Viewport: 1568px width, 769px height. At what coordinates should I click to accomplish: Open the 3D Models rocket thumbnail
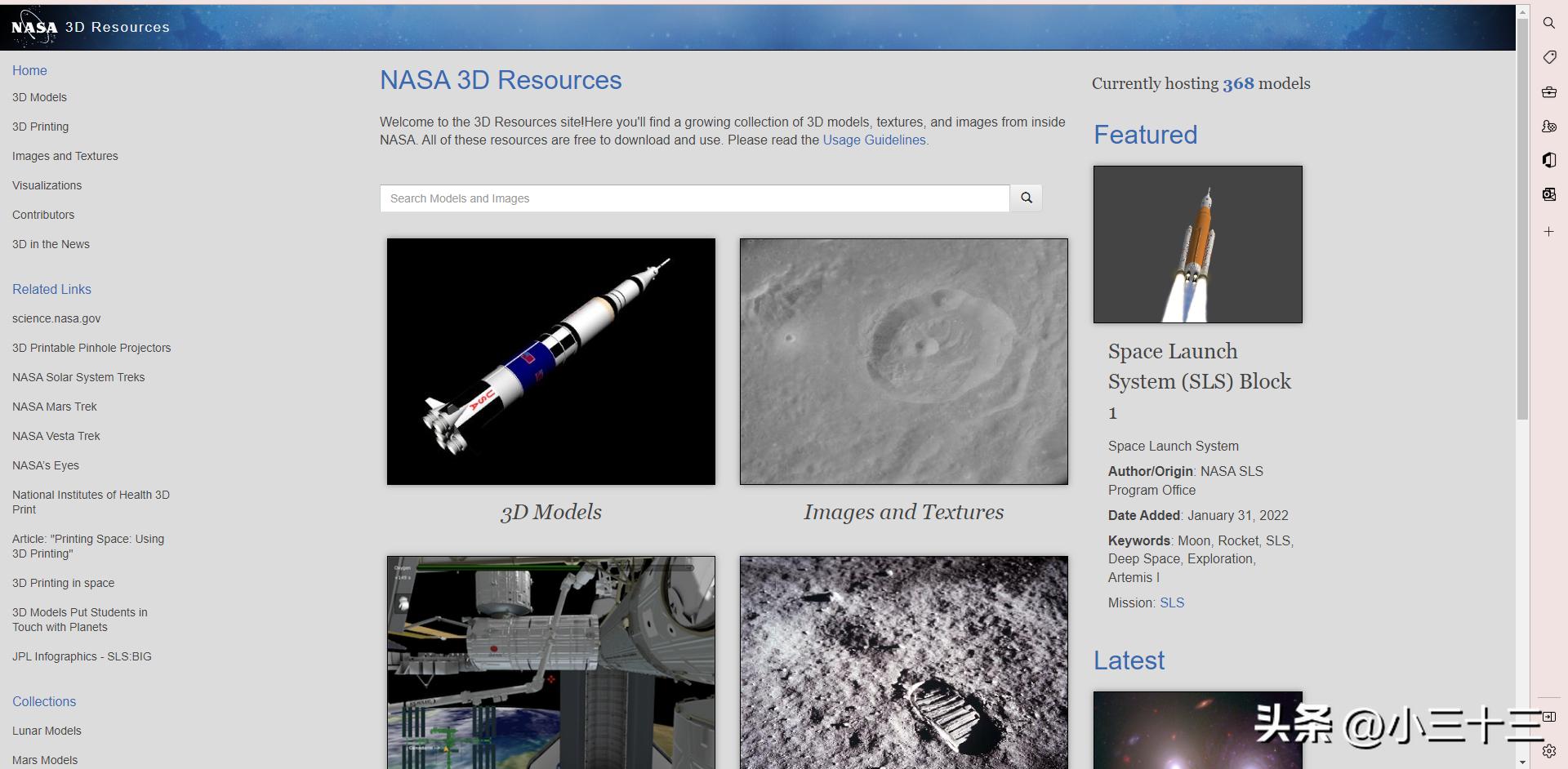(550, 362)
